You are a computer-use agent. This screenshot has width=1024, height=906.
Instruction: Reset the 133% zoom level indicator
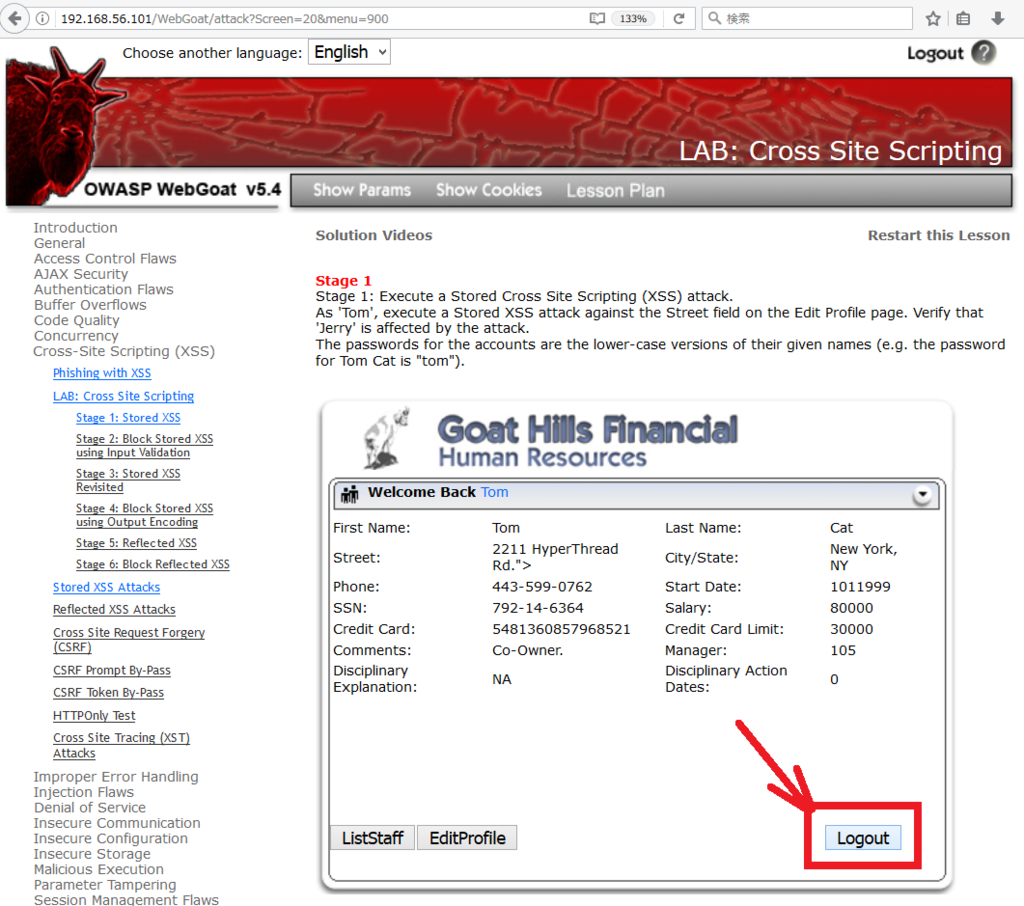633,18
